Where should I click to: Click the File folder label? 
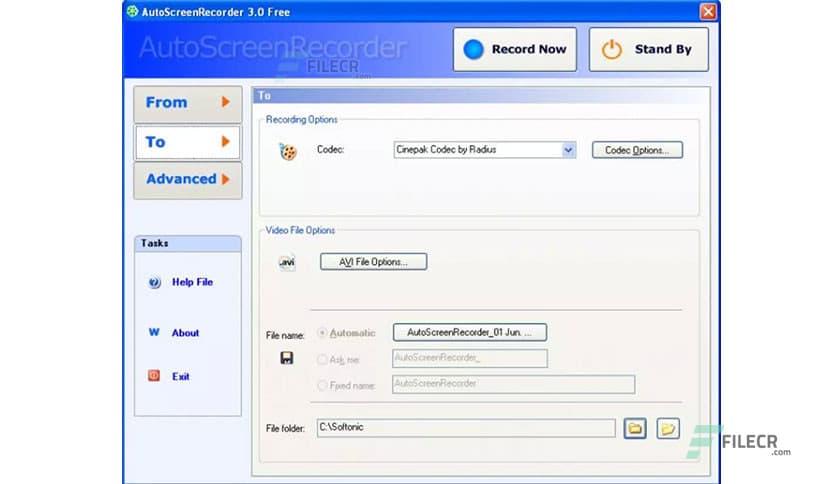pos(285,429)
